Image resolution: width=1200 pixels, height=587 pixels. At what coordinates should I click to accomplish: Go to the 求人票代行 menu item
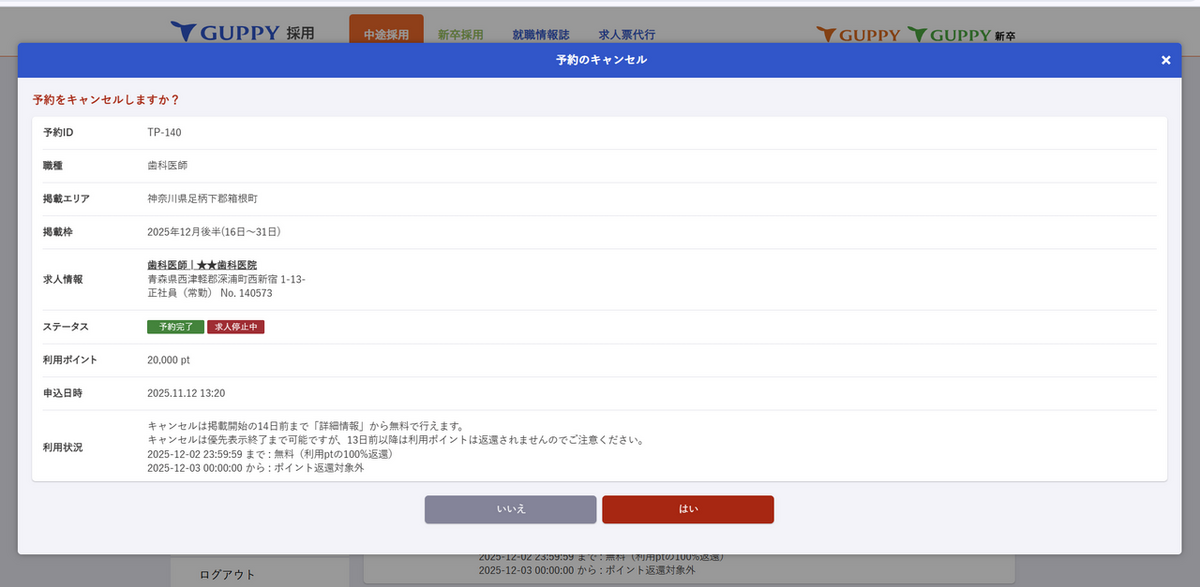pos(627,34)
